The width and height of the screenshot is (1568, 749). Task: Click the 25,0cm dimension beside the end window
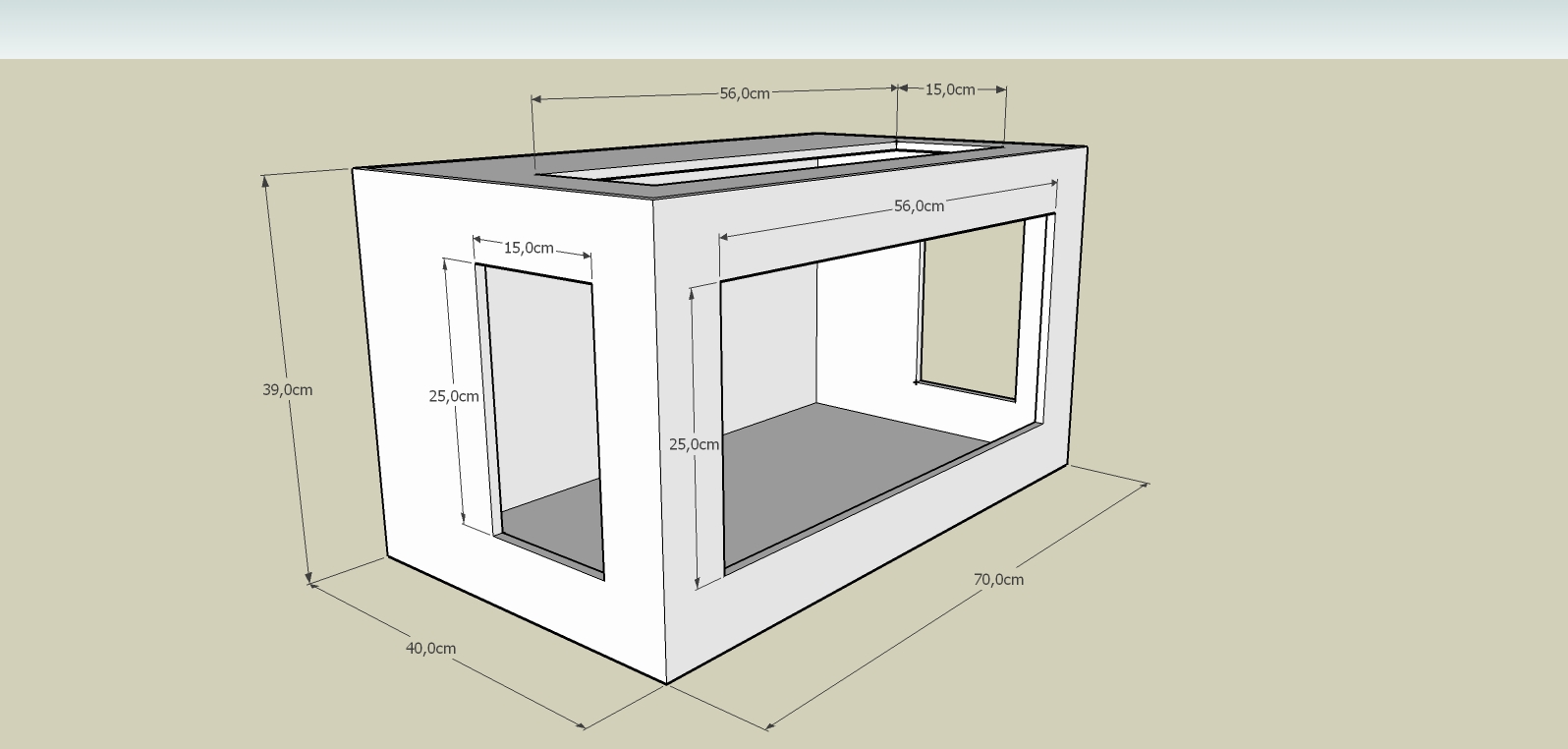pos(453,396)
